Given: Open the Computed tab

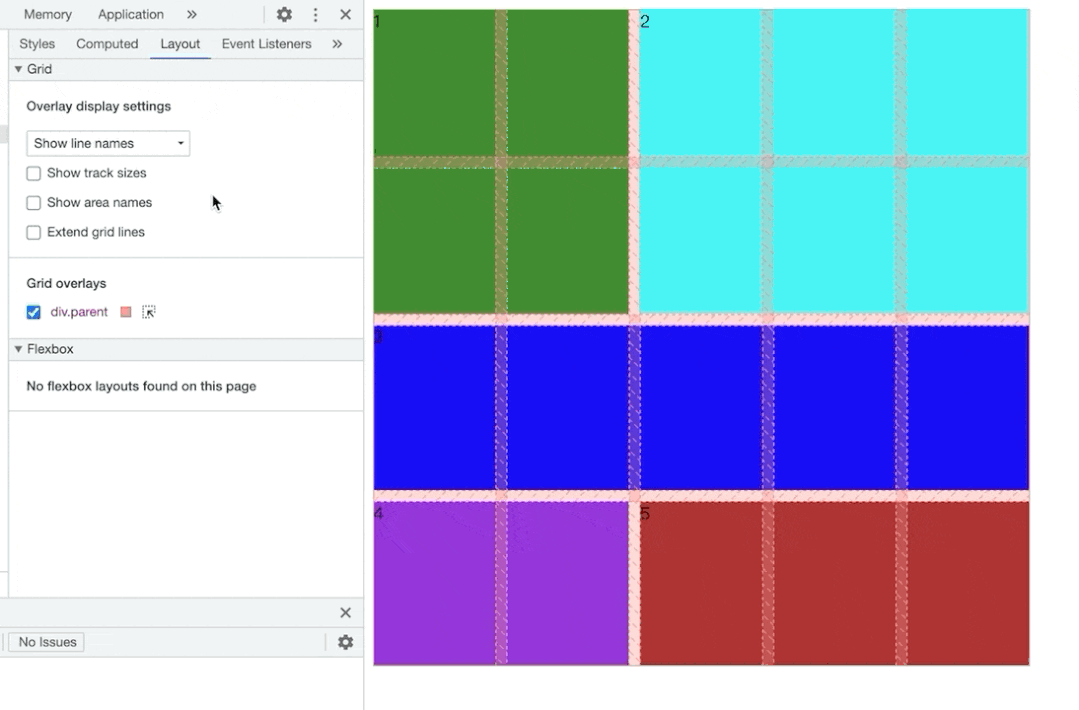Looking at the screenshot, I should 107,44.
